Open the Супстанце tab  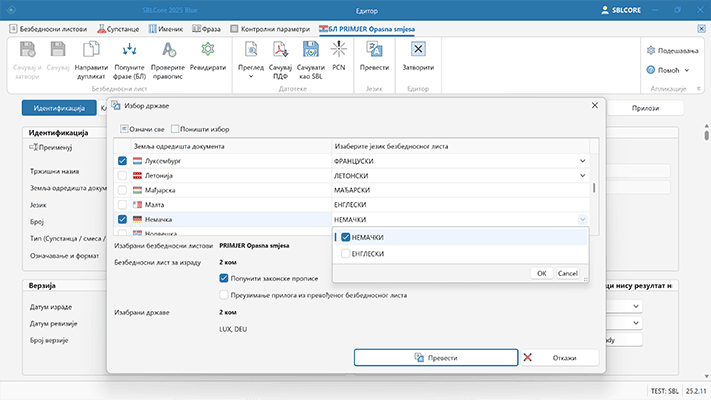(118, 29)
